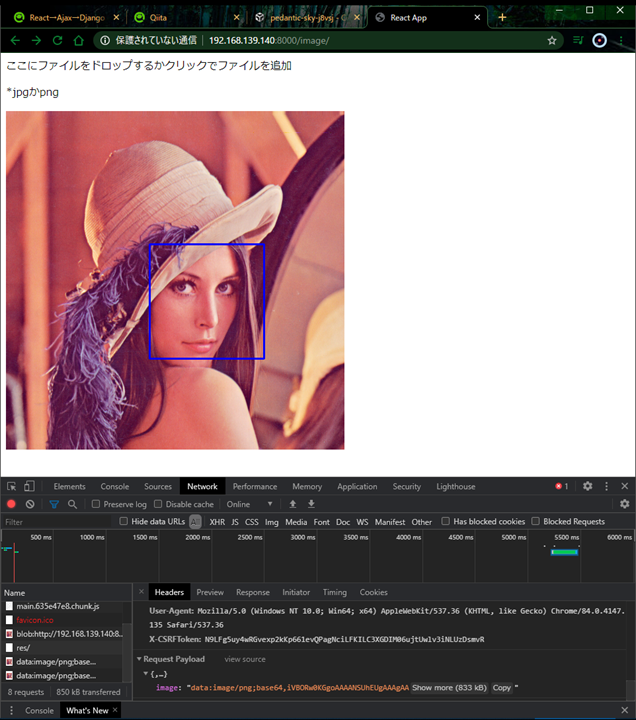Toggle the device toolbar icon in DevTools
This screenshot has height=720, width=636.
coord(29,486)
